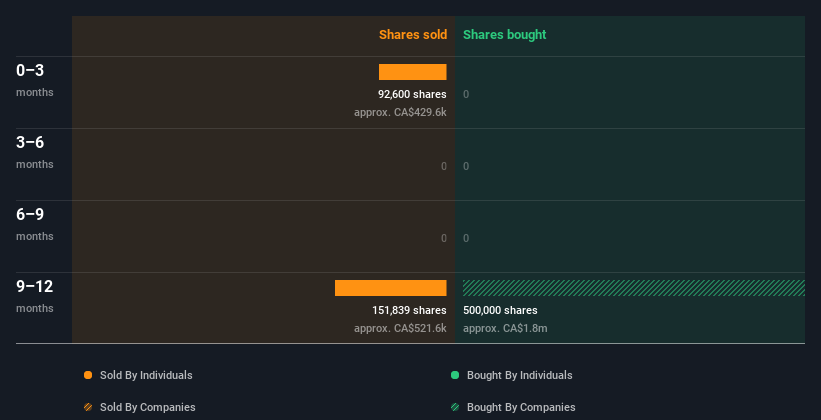Click the 3–6 months row label
This screenshot has height=420, width=821.
pos(35,152)
